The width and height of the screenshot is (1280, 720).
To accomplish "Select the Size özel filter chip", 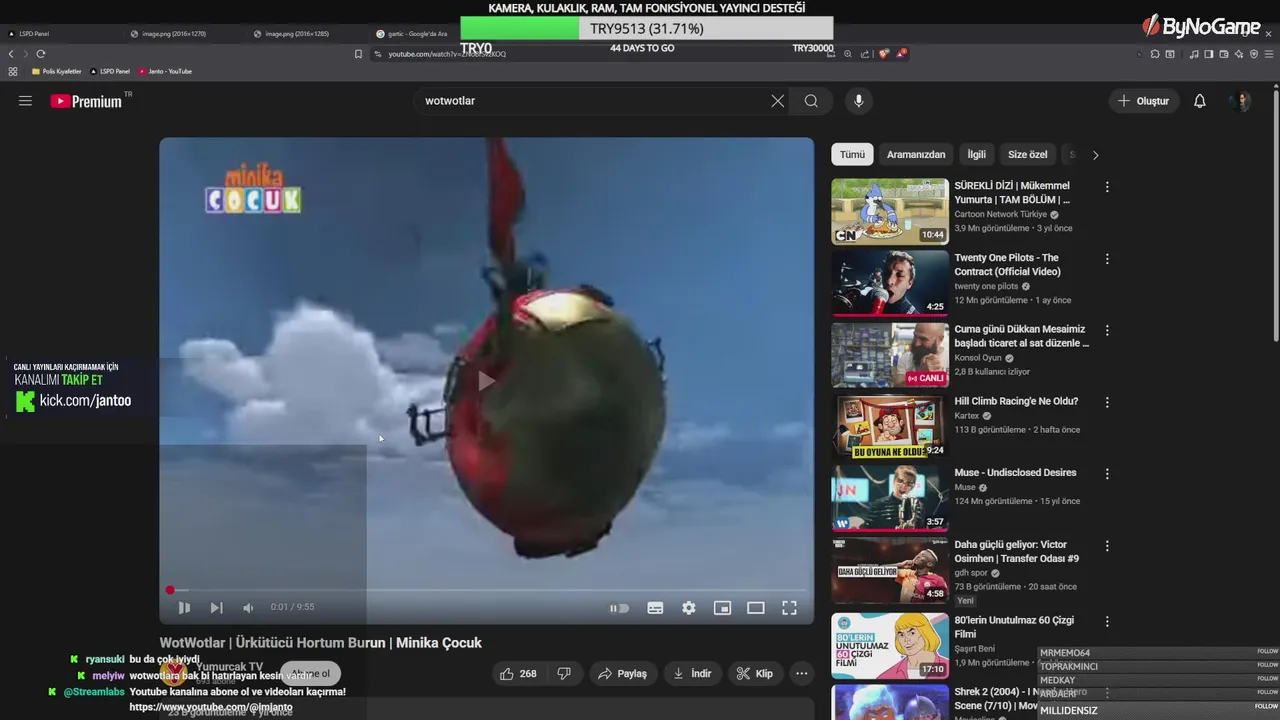I will click(x=1027, y=155).
